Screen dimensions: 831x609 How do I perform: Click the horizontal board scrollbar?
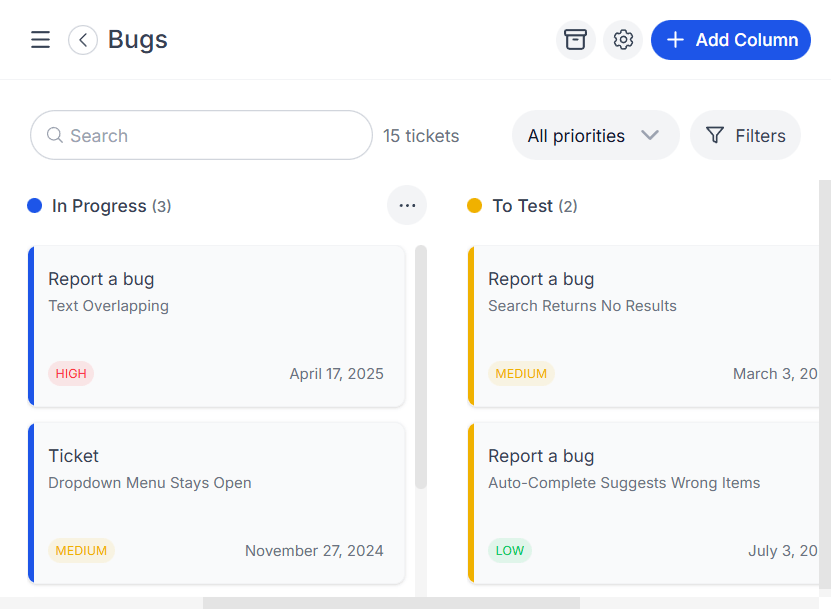coord(391,603)
